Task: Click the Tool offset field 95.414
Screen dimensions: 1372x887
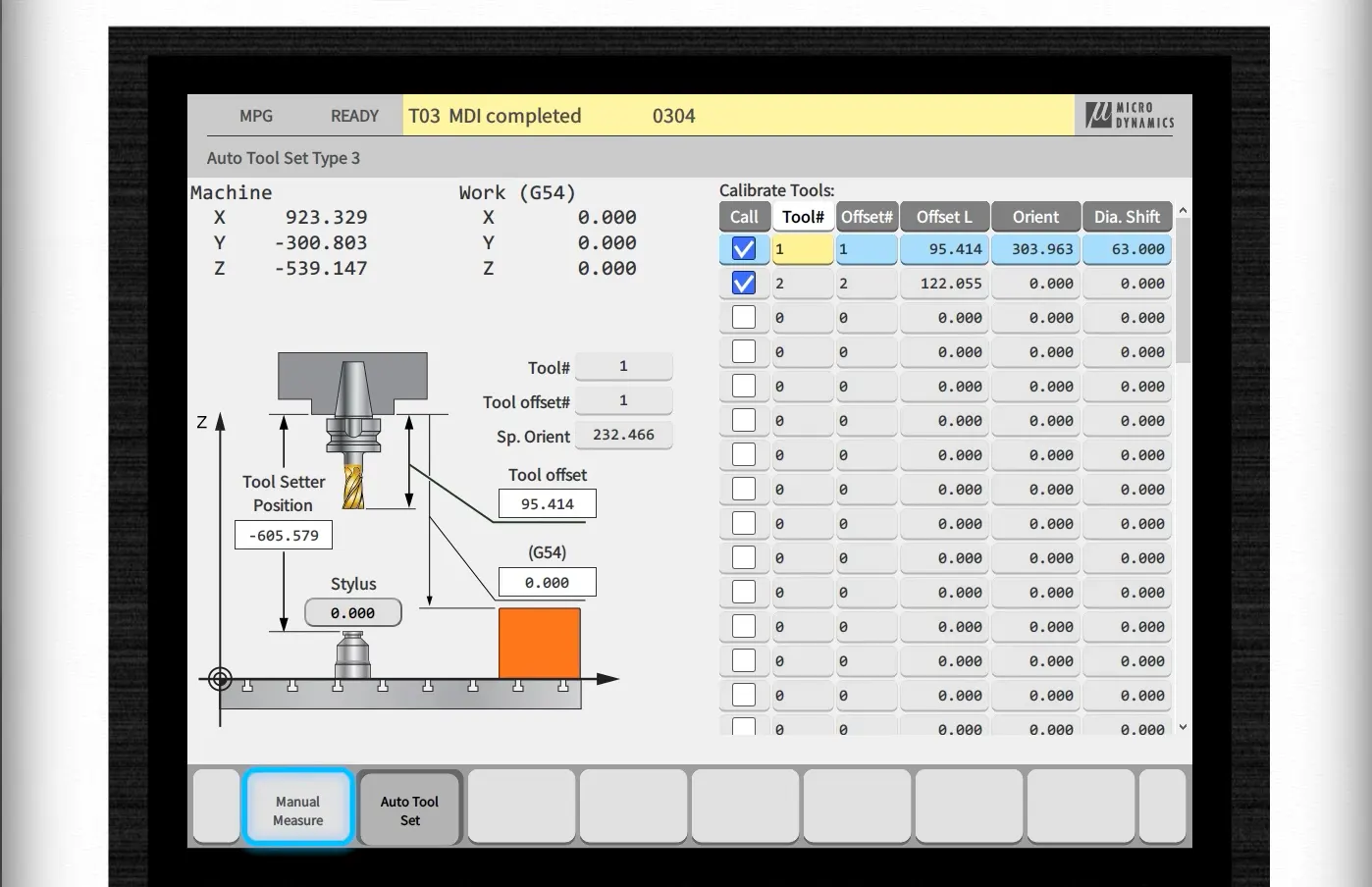Action: pyautogui.click(x=547, y=504)
